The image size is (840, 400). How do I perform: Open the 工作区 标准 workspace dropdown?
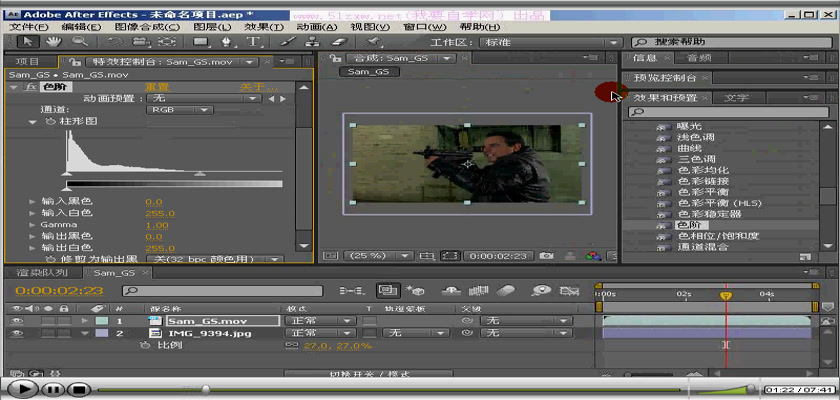549,42
